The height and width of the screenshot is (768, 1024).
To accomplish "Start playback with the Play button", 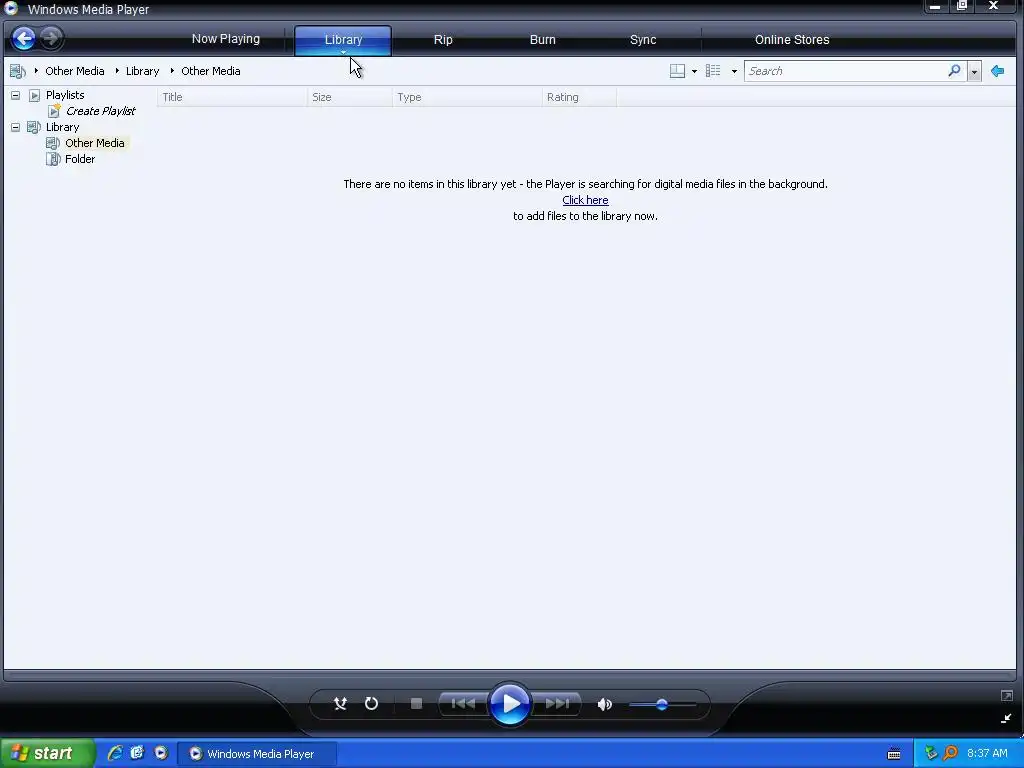I will click(509, 704).
